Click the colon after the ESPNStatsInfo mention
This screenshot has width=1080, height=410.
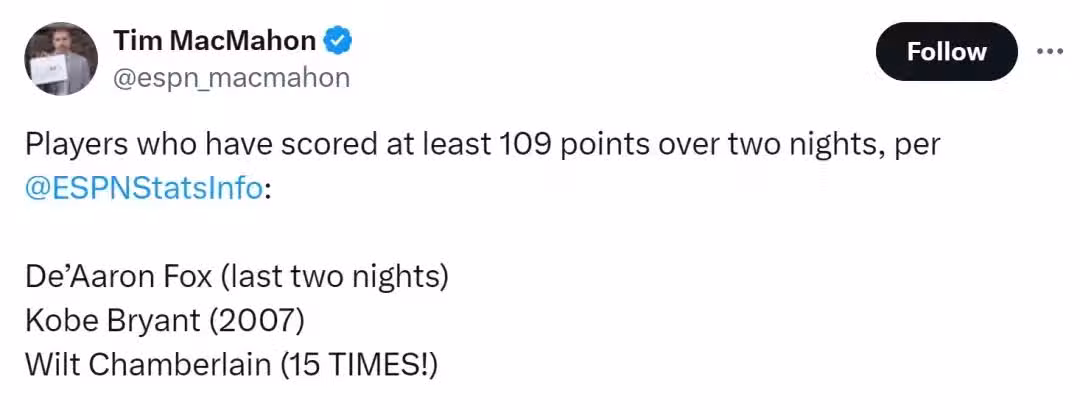coord(267,189)
